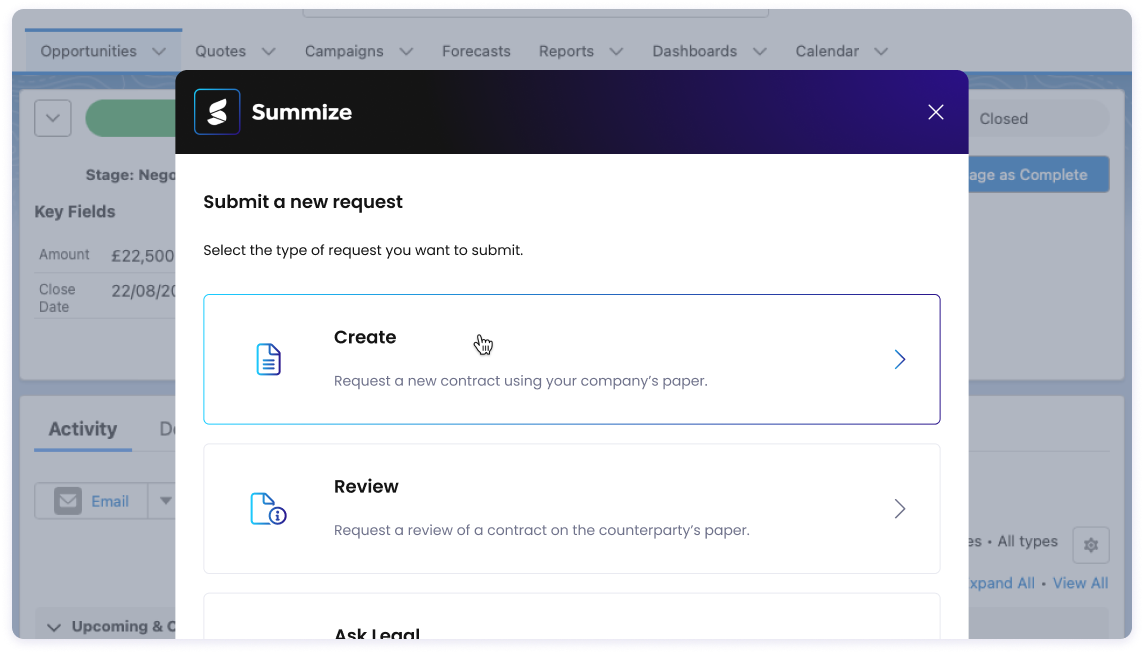Close the Summize dialog
This screenshot has height=654, width=1144.
coord(935,112)
